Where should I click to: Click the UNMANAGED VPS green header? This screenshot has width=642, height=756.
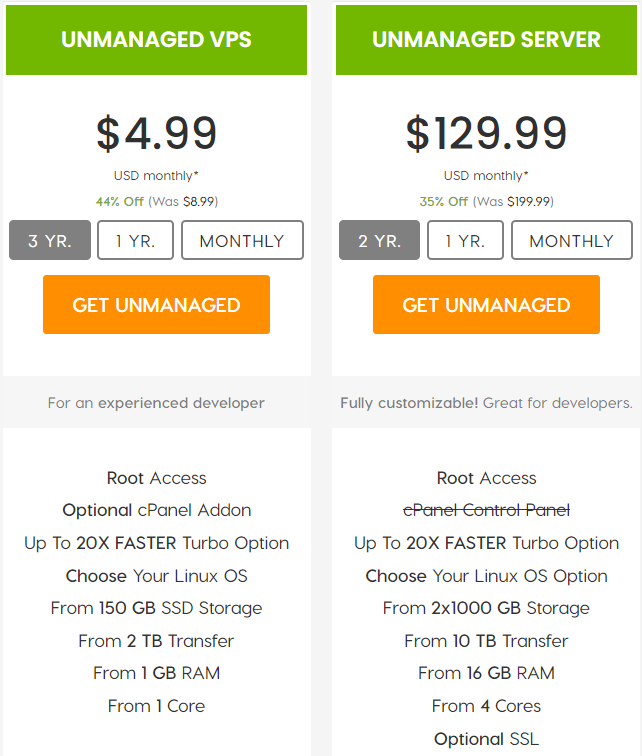pyautogui.click(x=156, y=40)
